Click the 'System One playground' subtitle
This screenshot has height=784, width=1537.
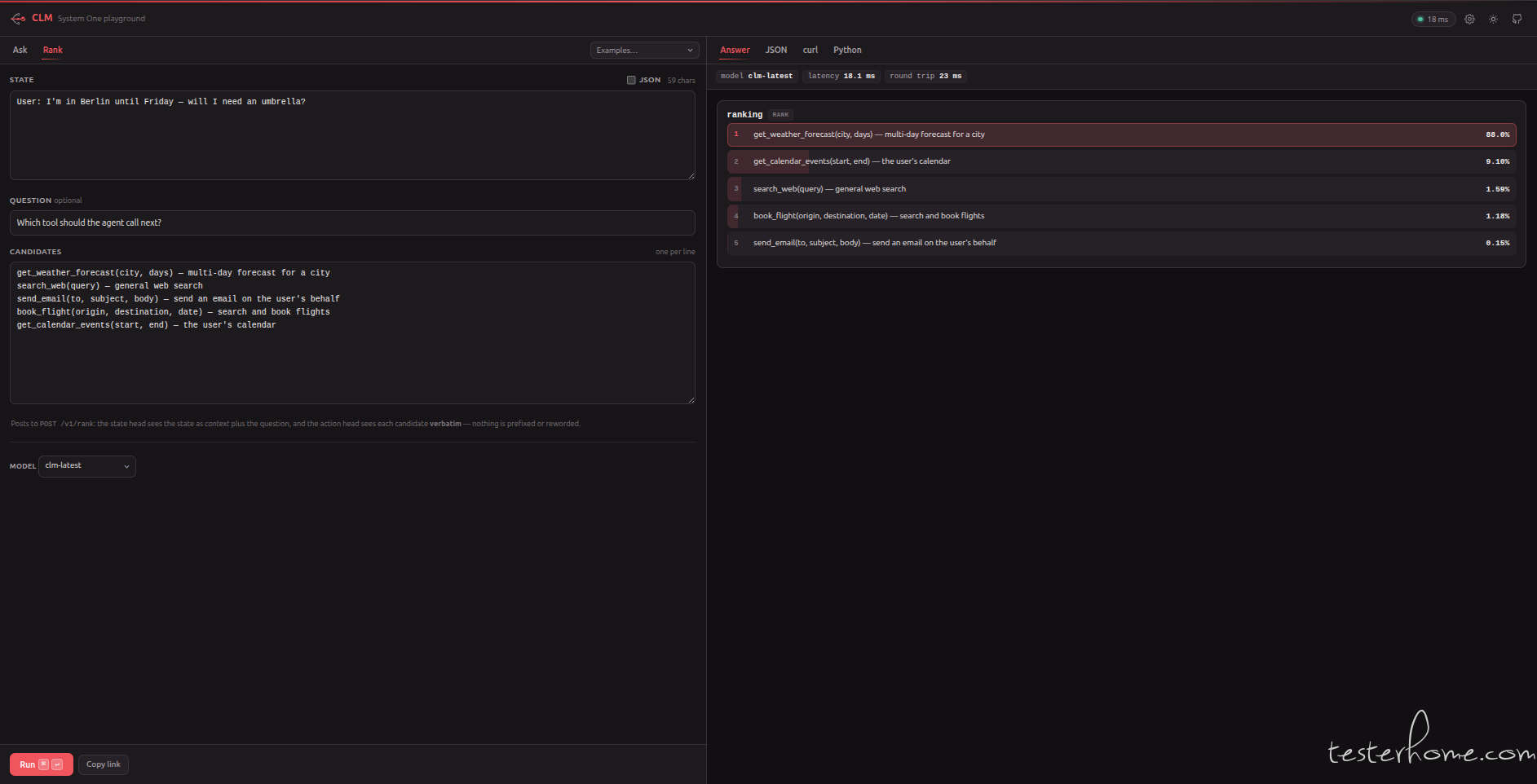pos(101,19)
